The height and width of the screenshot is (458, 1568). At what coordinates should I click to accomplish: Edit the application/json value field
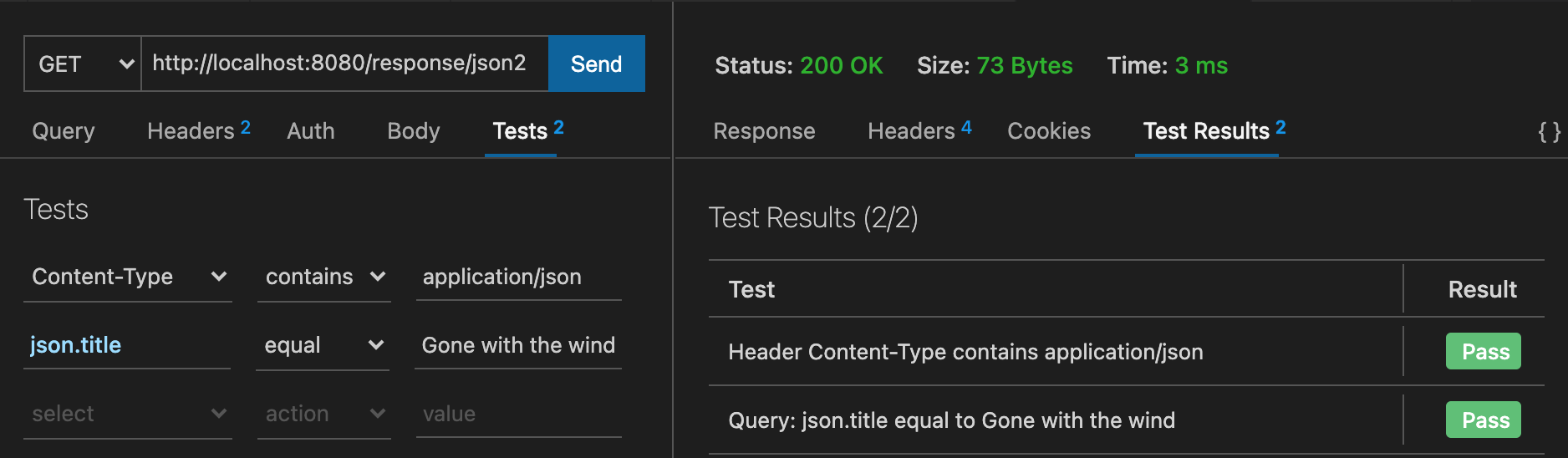point(518,277)
